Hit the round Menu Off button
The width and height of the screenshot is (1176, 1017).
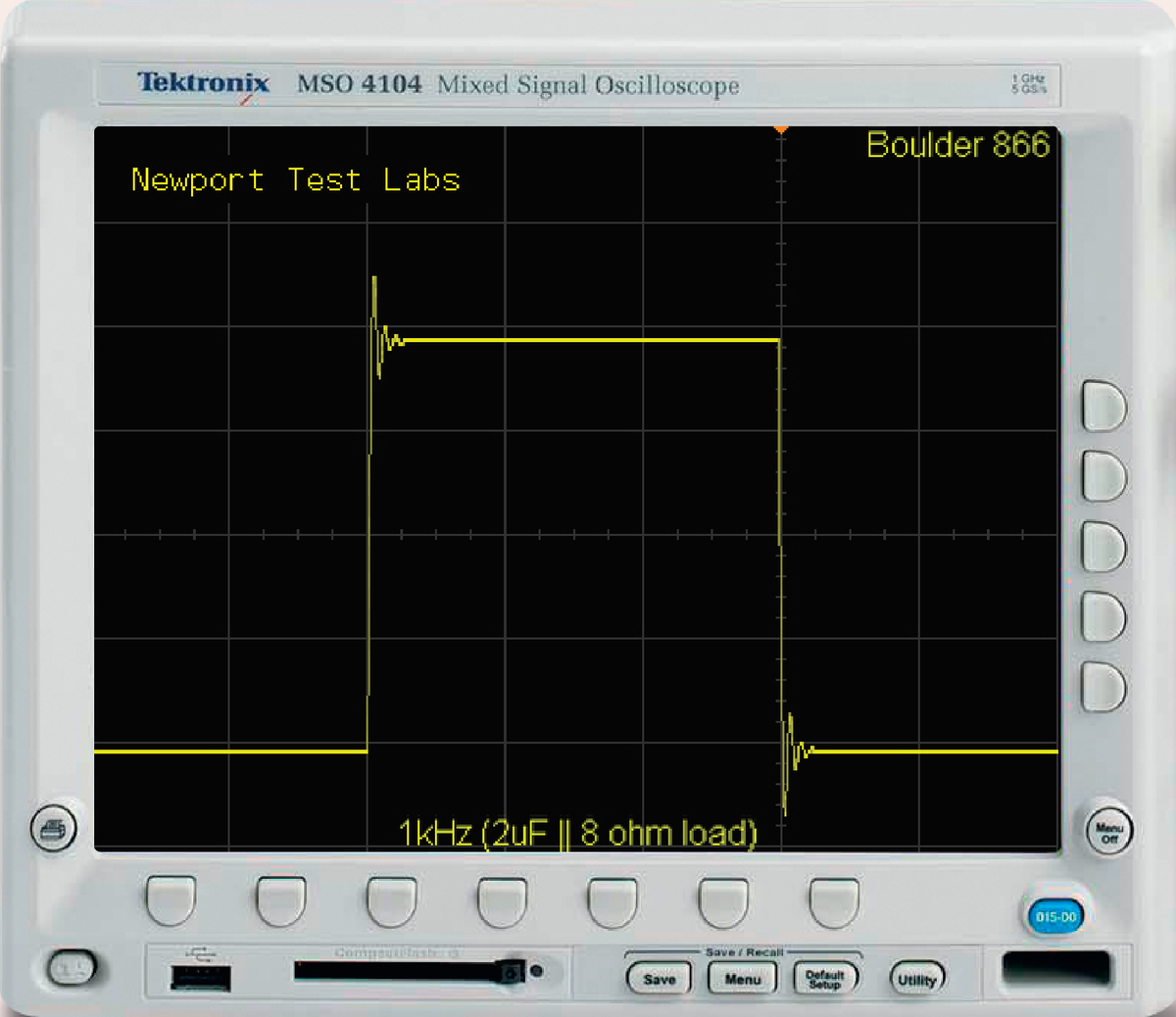[x=1109, y=832]
